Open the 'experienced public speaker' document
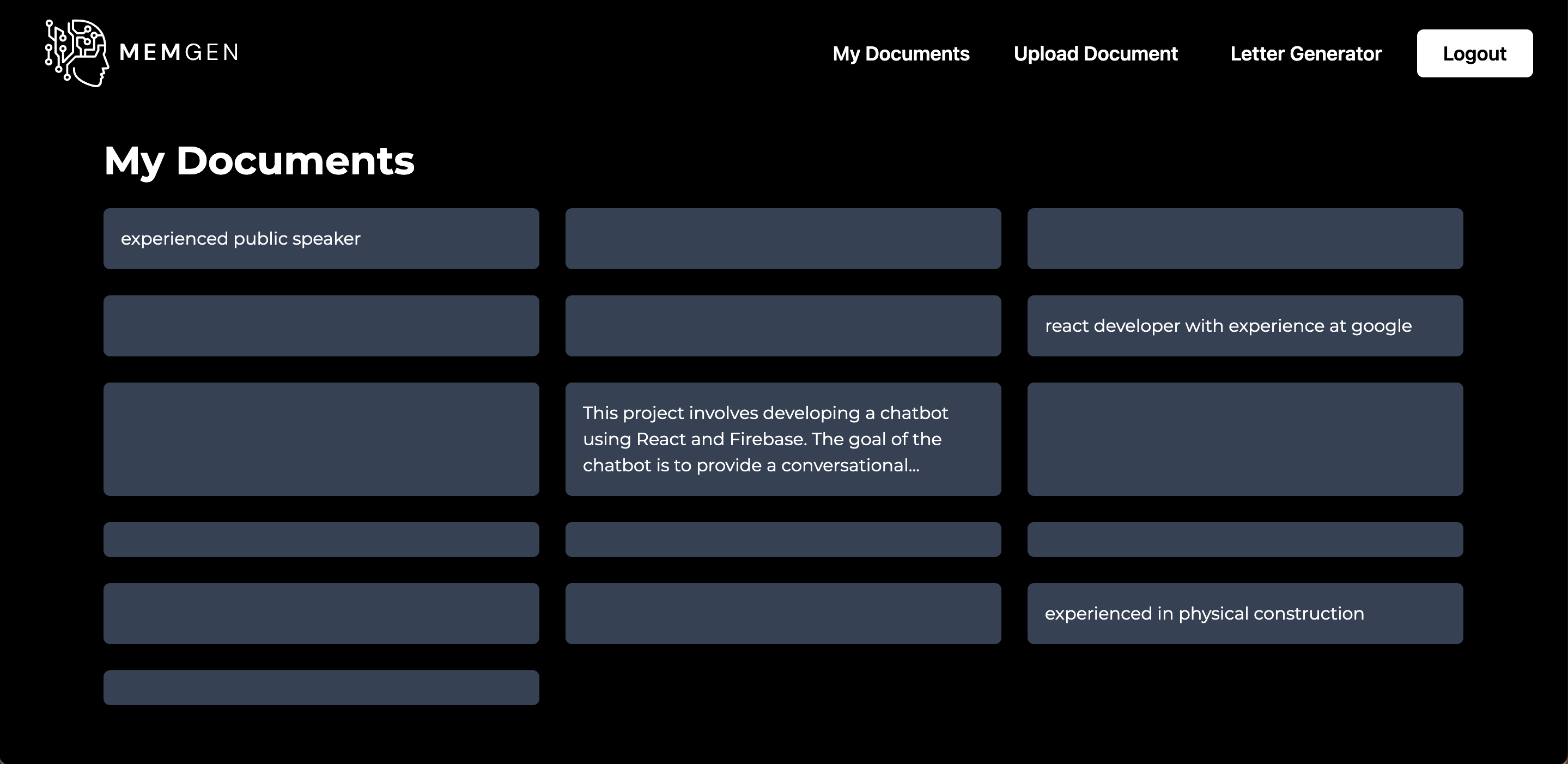The height and width of the screenshot is (764, 1568). pyautogui.click(x=321, y=239)
